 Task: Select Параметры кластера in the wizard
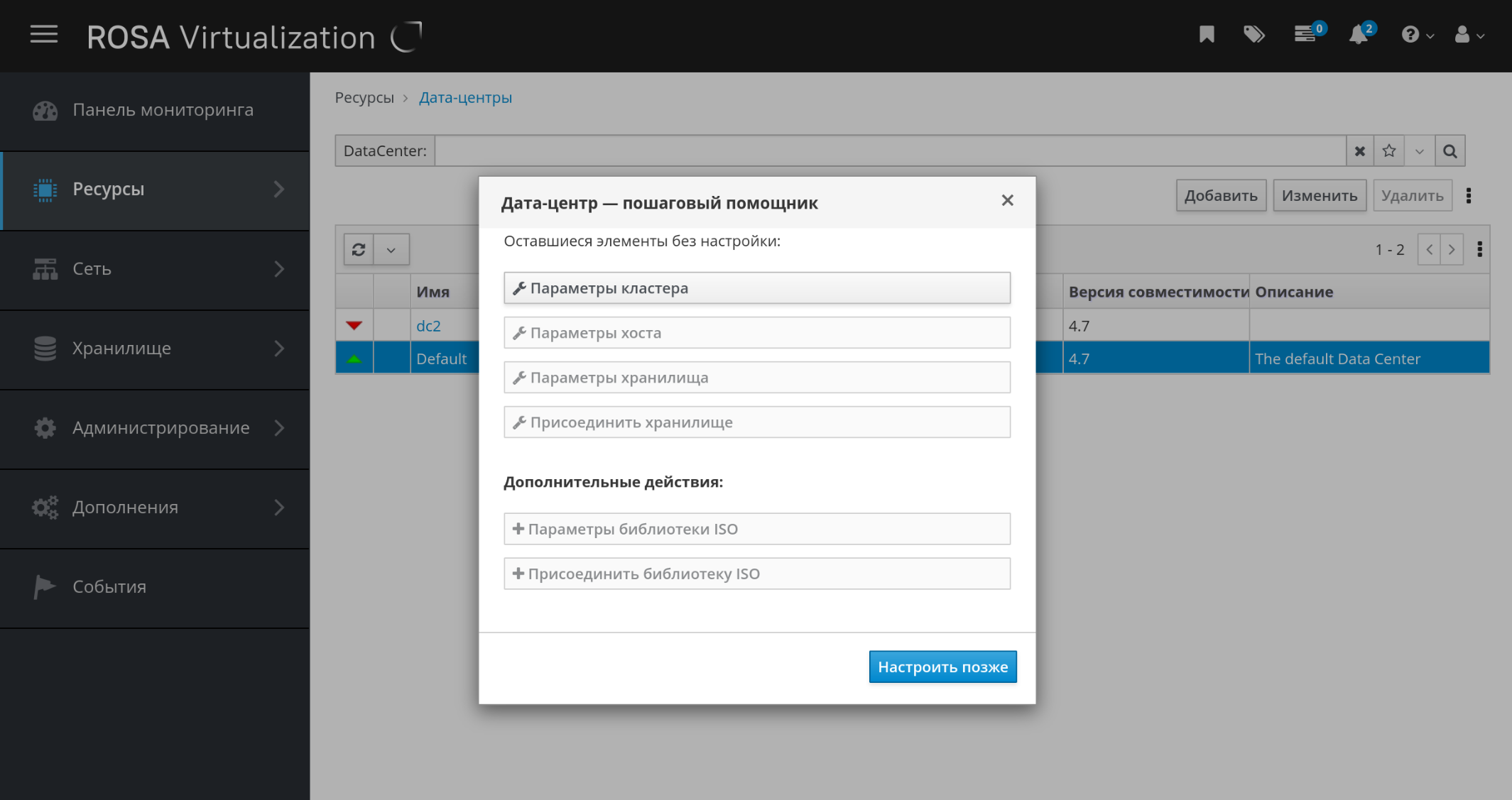pyautogui.click(x=757, y=289)
